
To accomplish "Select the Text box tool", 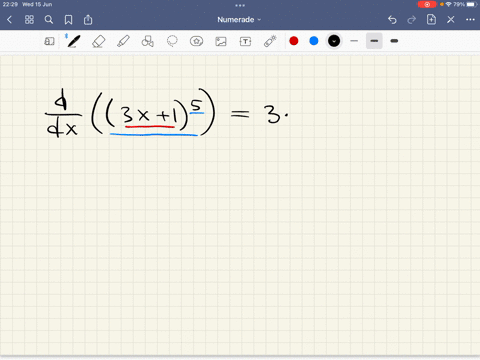I will coord(245,41).
